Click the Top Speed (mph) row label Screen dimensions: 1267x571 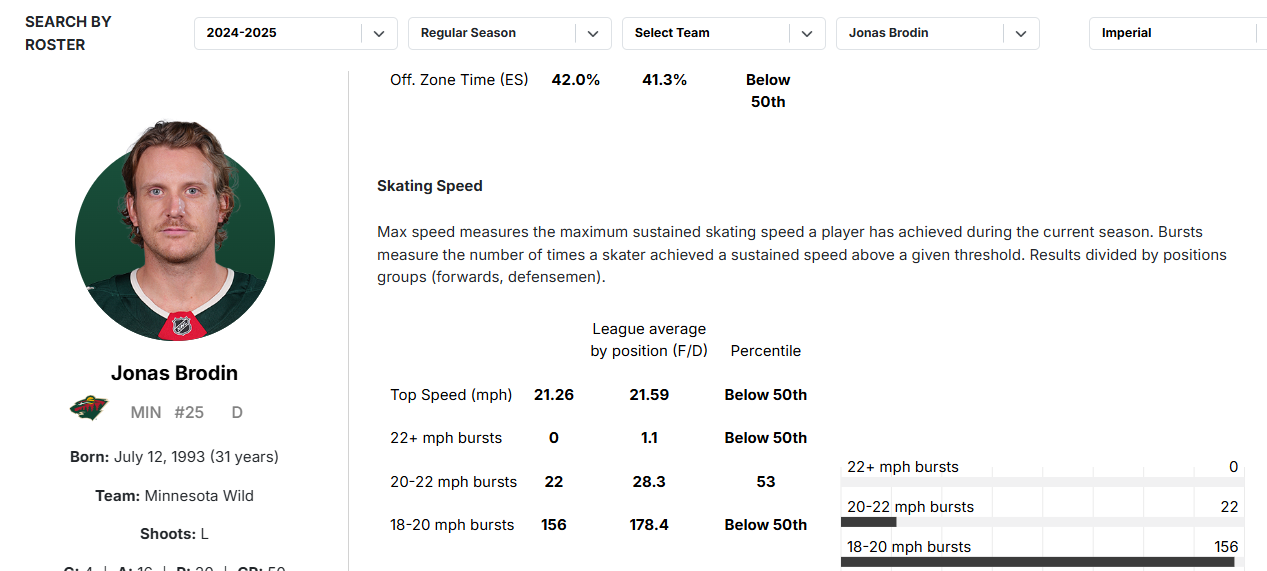451,395
